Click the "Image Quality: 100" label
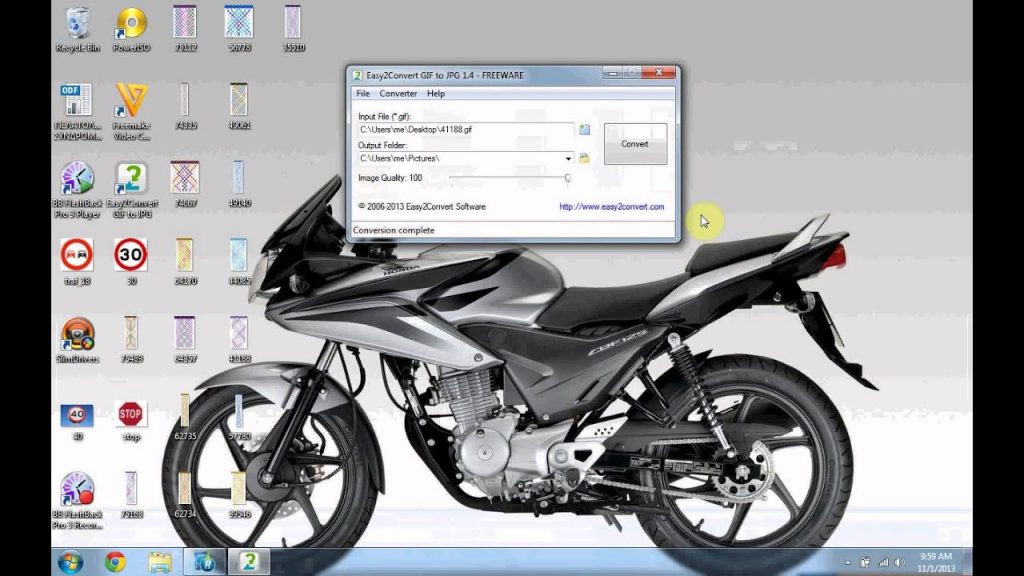 [390, 178]
